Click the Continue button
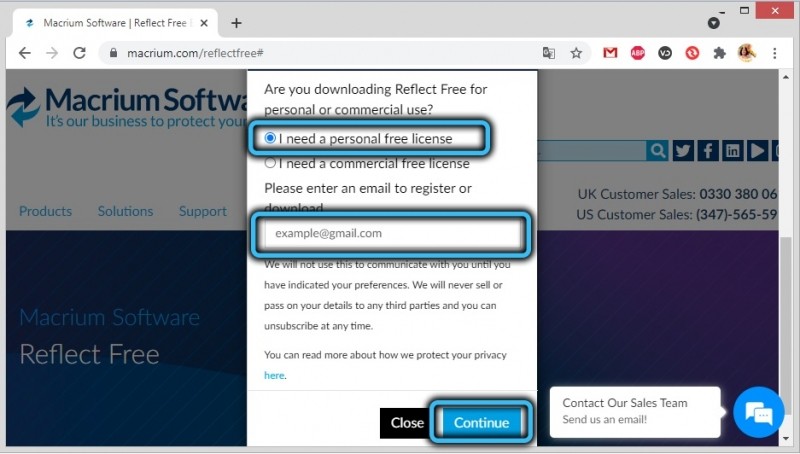 (482, 422)
